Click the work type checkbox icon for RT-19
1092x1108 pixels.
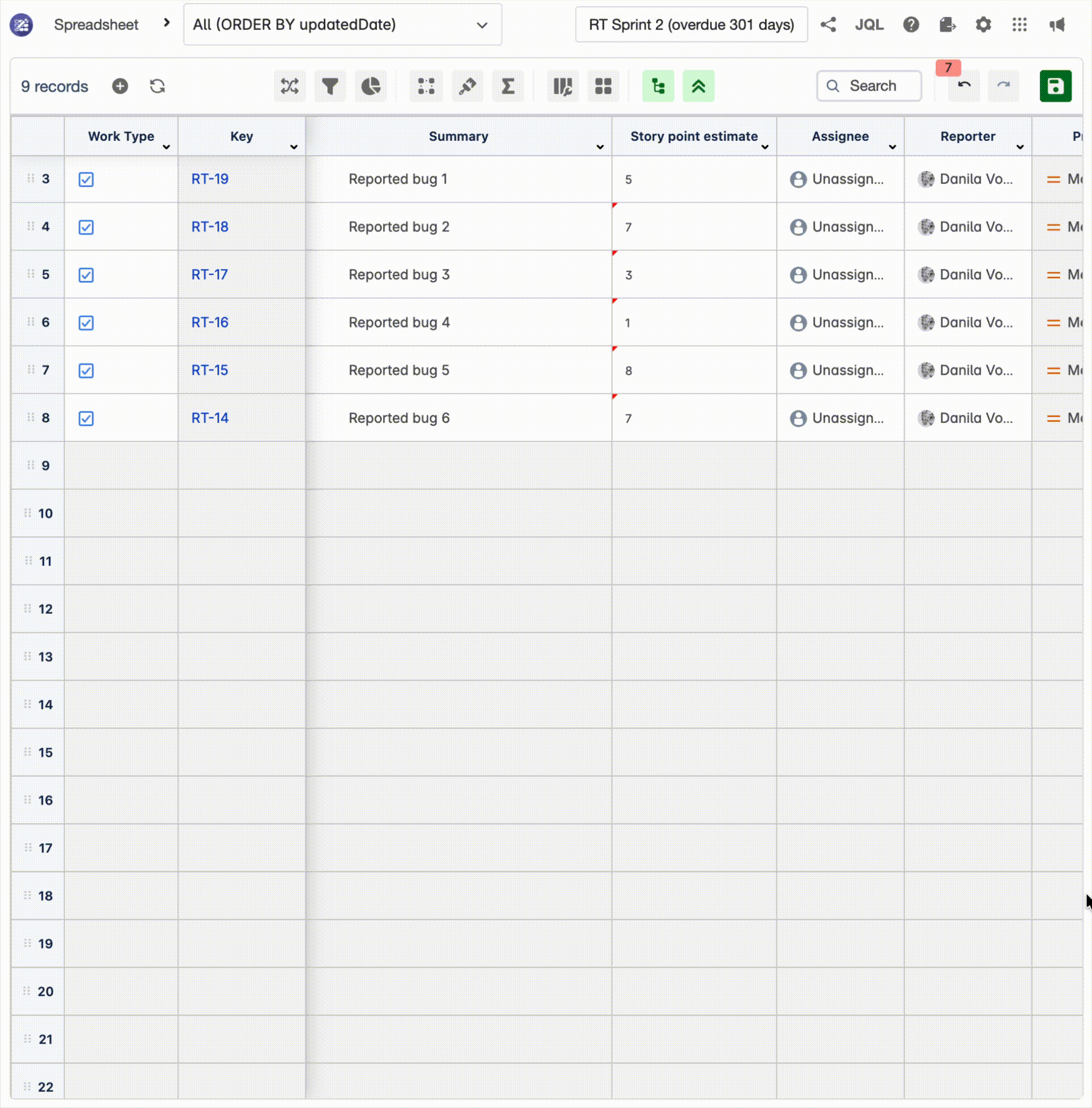tap(86, 180)
